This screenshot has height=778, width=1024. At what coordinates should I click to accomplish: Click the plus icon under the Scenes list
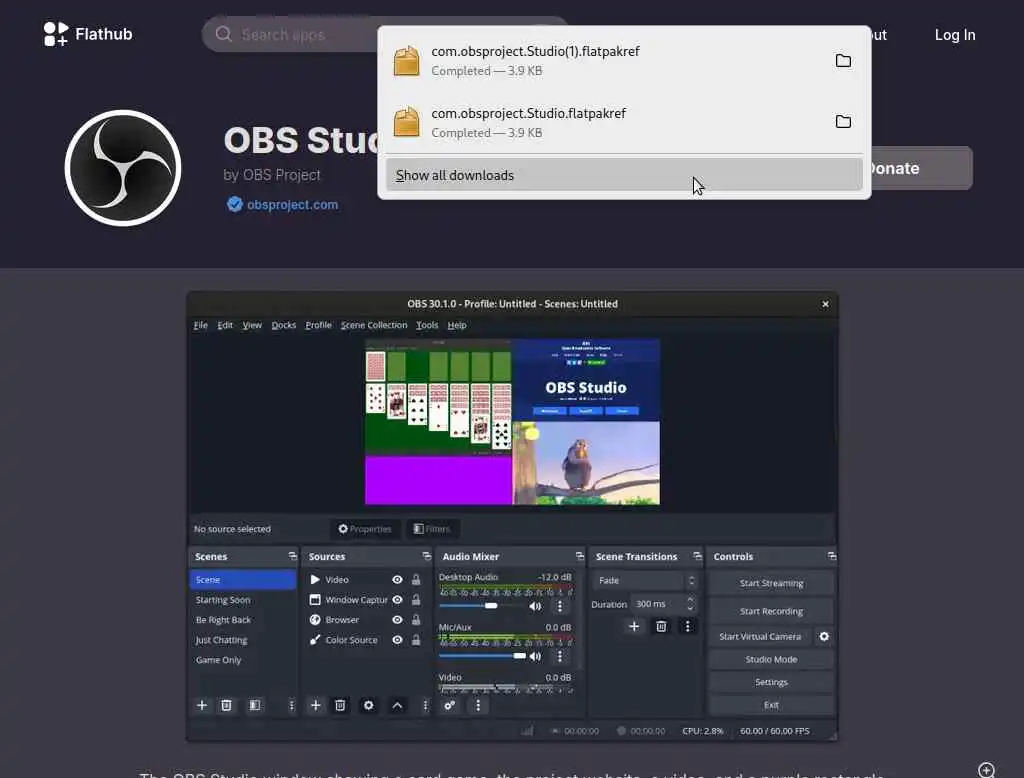202,705
